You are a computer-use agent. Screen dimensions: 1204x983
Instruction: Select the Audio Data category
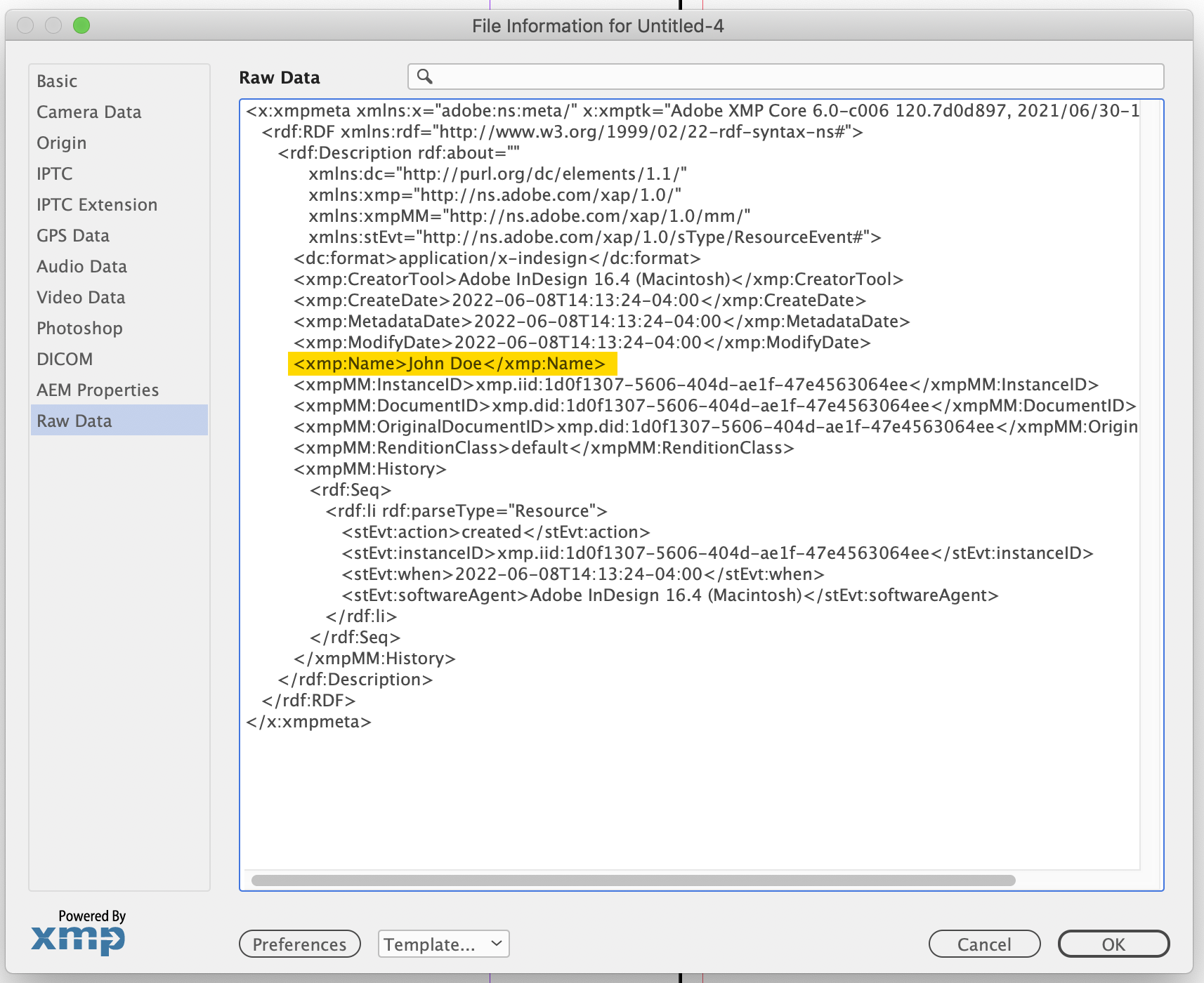pos(81,266)
